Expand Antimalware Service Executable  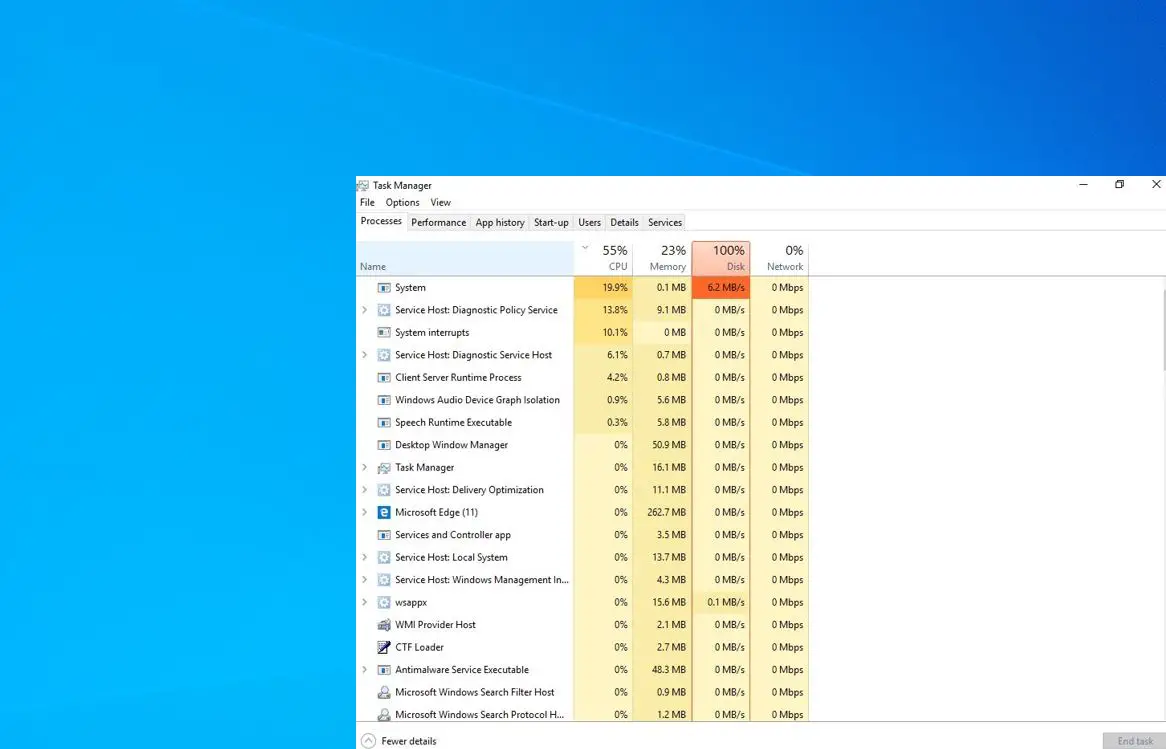pyautogui.click(x=364, y=670)
